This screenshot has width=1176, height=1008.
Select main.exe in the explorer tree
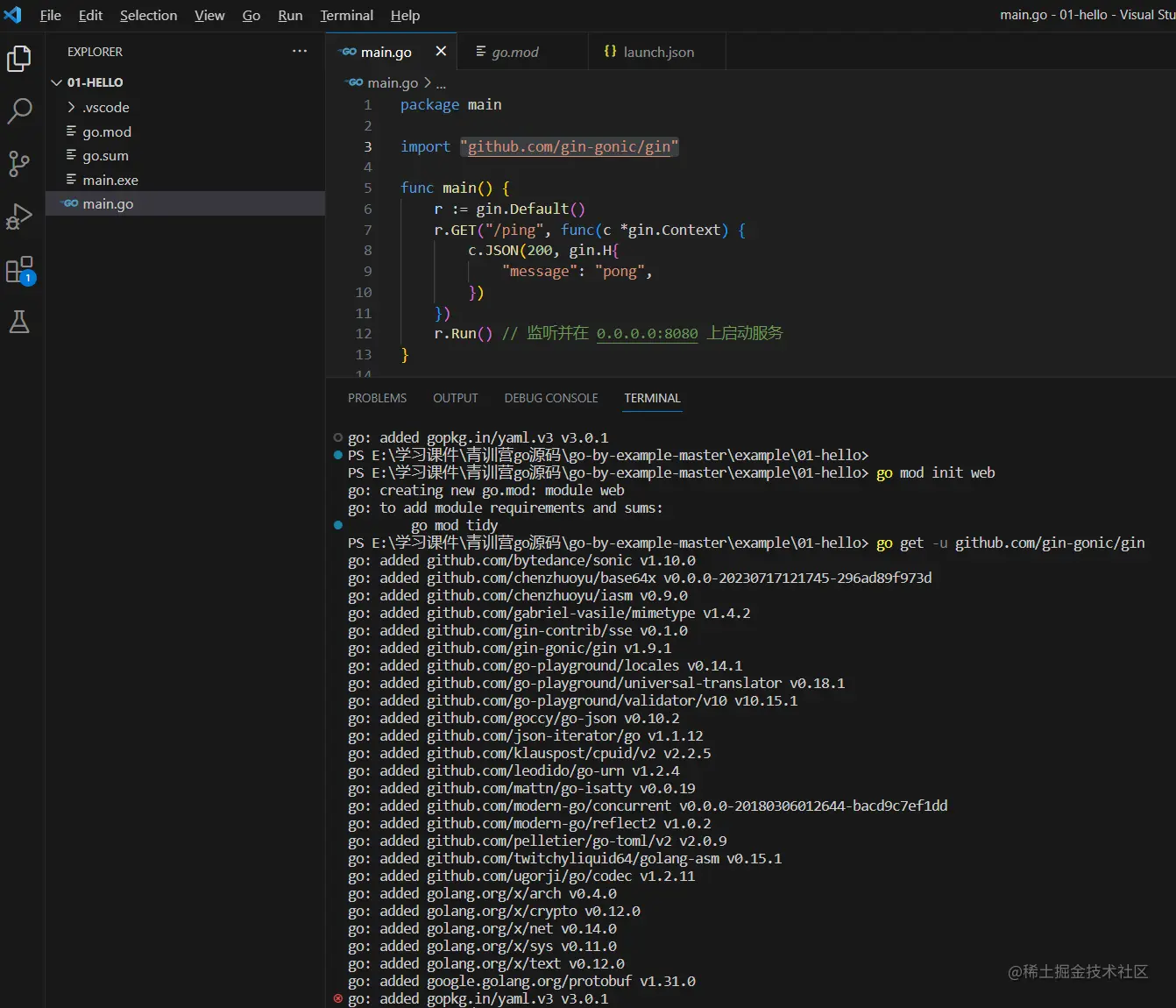185,180
